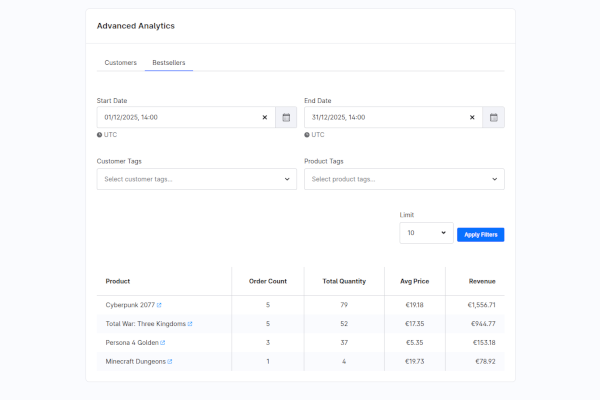Image resolution: width=600 pixels, height=400 pixels.
Task: Open Persona 4 Golden external link icon
Action: coord(165,343)
